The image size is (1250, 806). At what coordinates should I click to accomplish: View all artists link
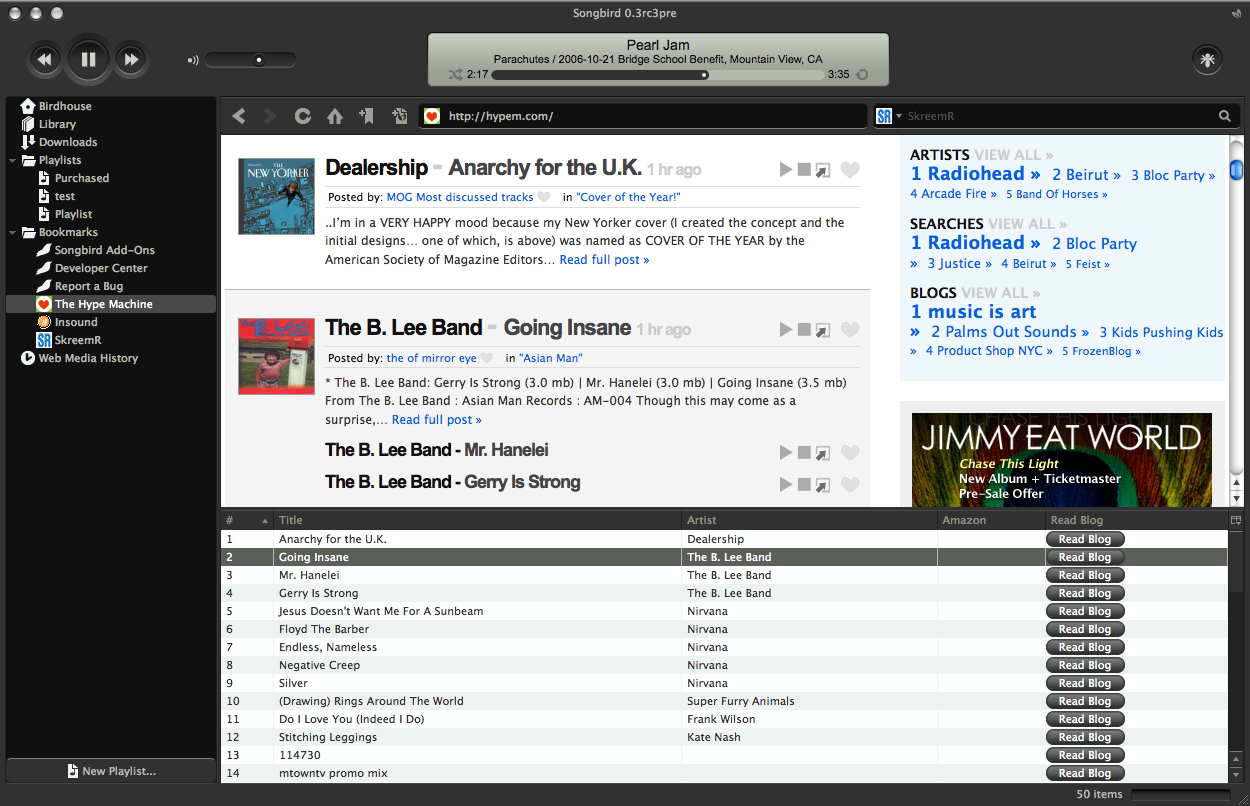coord(1014,155)
